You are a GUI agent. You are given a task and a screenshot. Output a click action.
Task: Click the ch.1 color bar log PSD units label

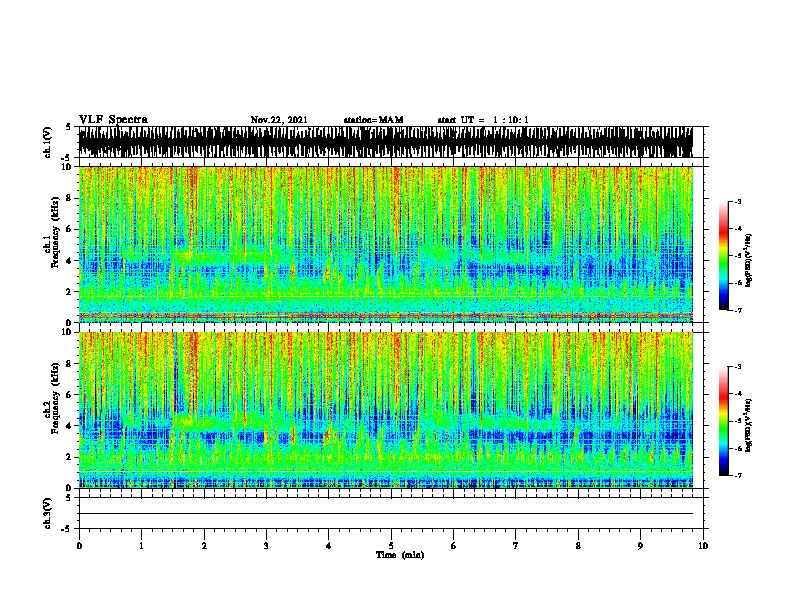(x=749, y=260)
